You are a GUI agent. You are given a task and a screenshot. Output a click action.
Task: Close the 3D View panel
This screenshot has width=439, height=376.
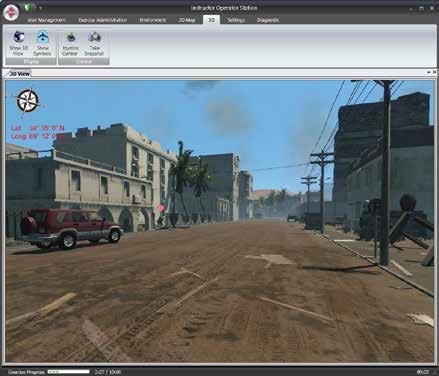[434, 72]
